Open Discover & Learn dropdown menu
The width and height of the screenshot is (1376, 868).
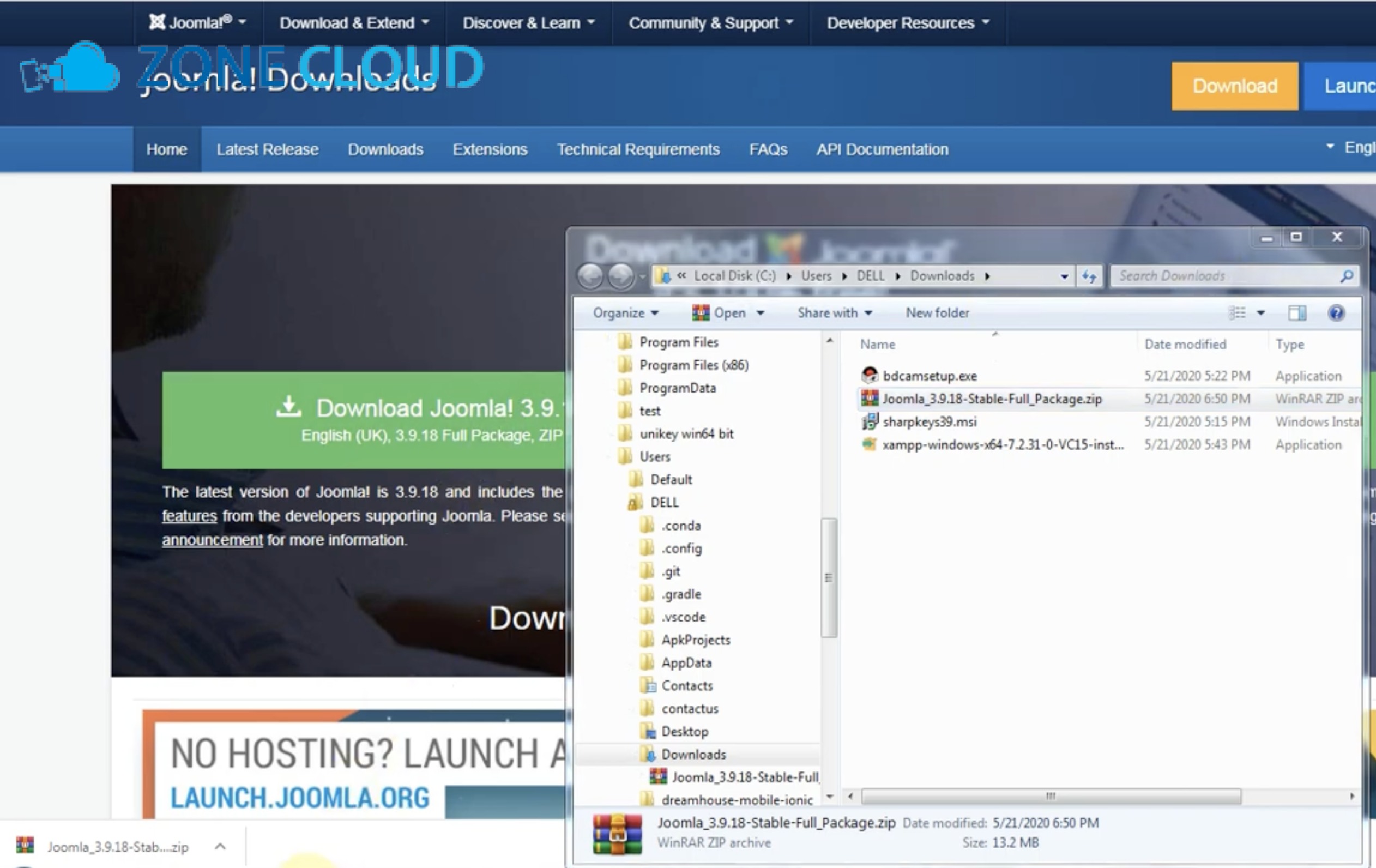[529, 23]
